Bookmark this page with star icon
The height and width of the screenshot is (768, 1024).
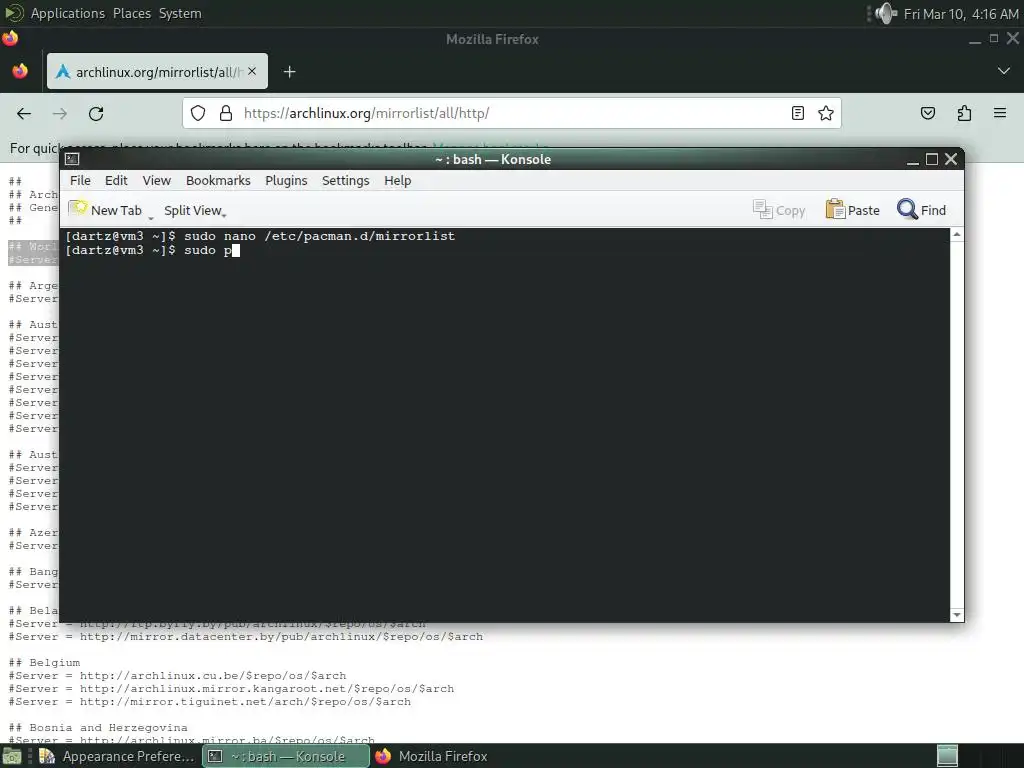point(825,113)
